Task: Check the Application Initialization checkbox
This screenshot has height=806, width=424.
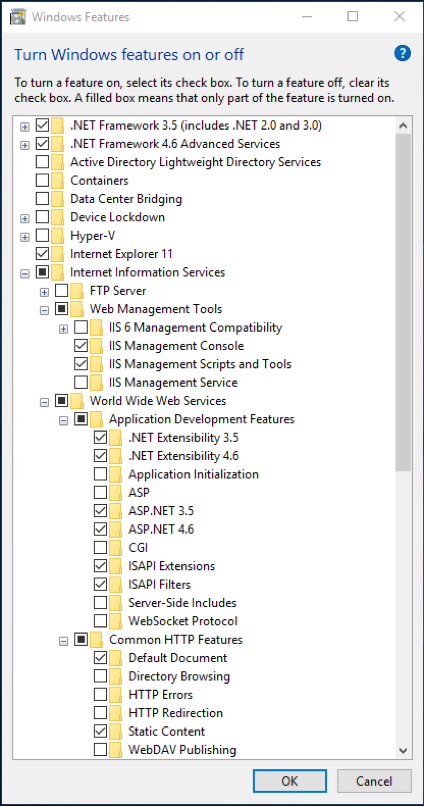Action: (101, 474)
